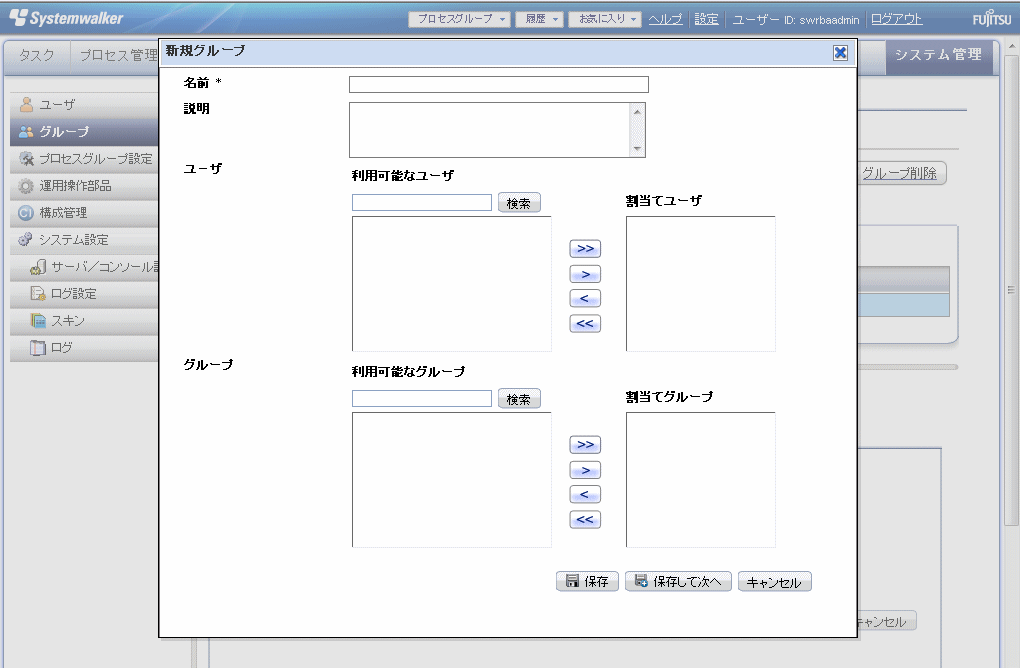Open the お気に入り favorites dropdown
1020x668 pixels.
(604, 19)
